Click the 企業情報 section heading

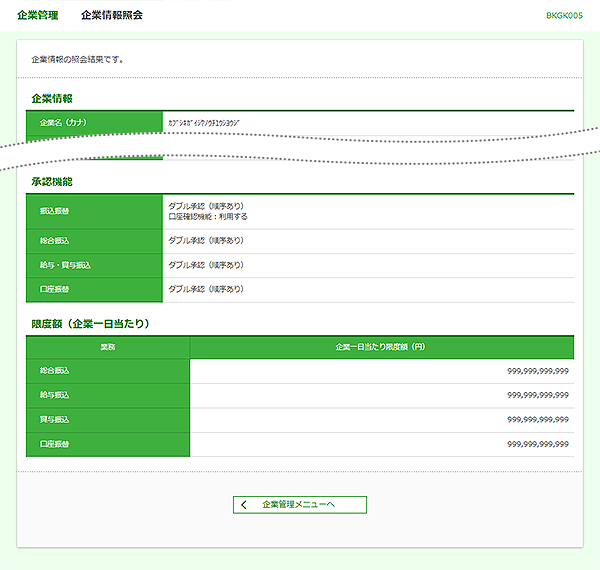point(52,99)
